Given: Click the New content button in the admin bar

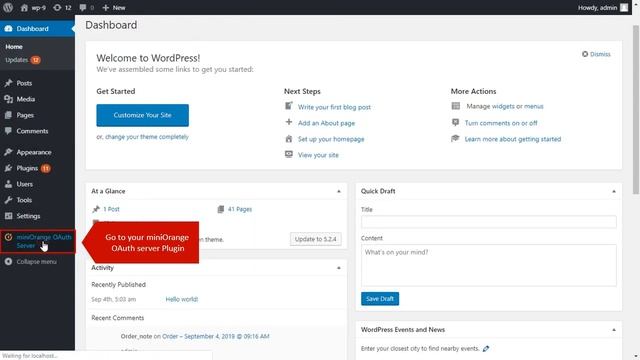Looking at the screenshot, I should 114,7.
